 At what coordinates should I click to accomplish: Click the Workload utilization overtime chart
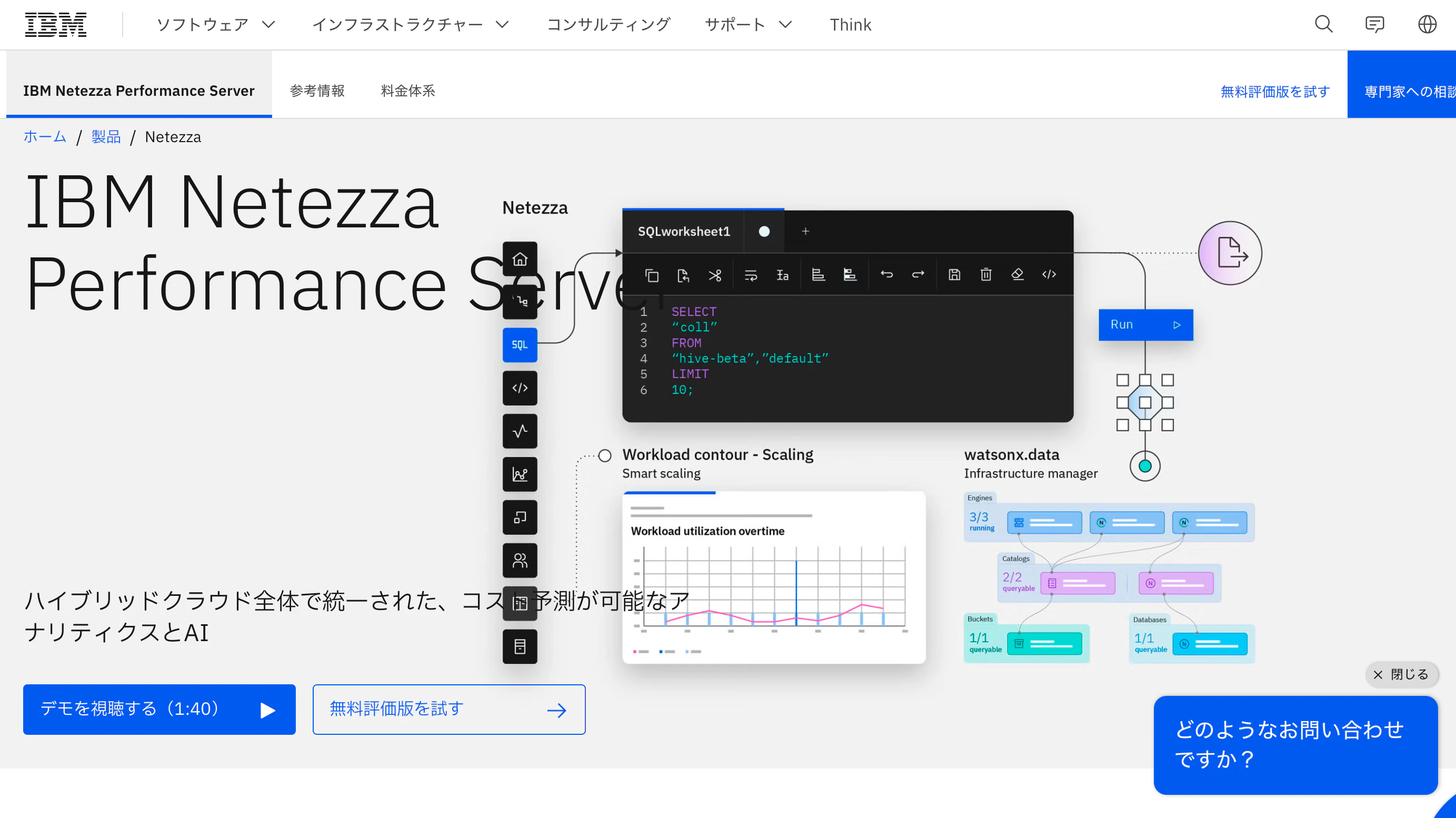pos(773,578)
